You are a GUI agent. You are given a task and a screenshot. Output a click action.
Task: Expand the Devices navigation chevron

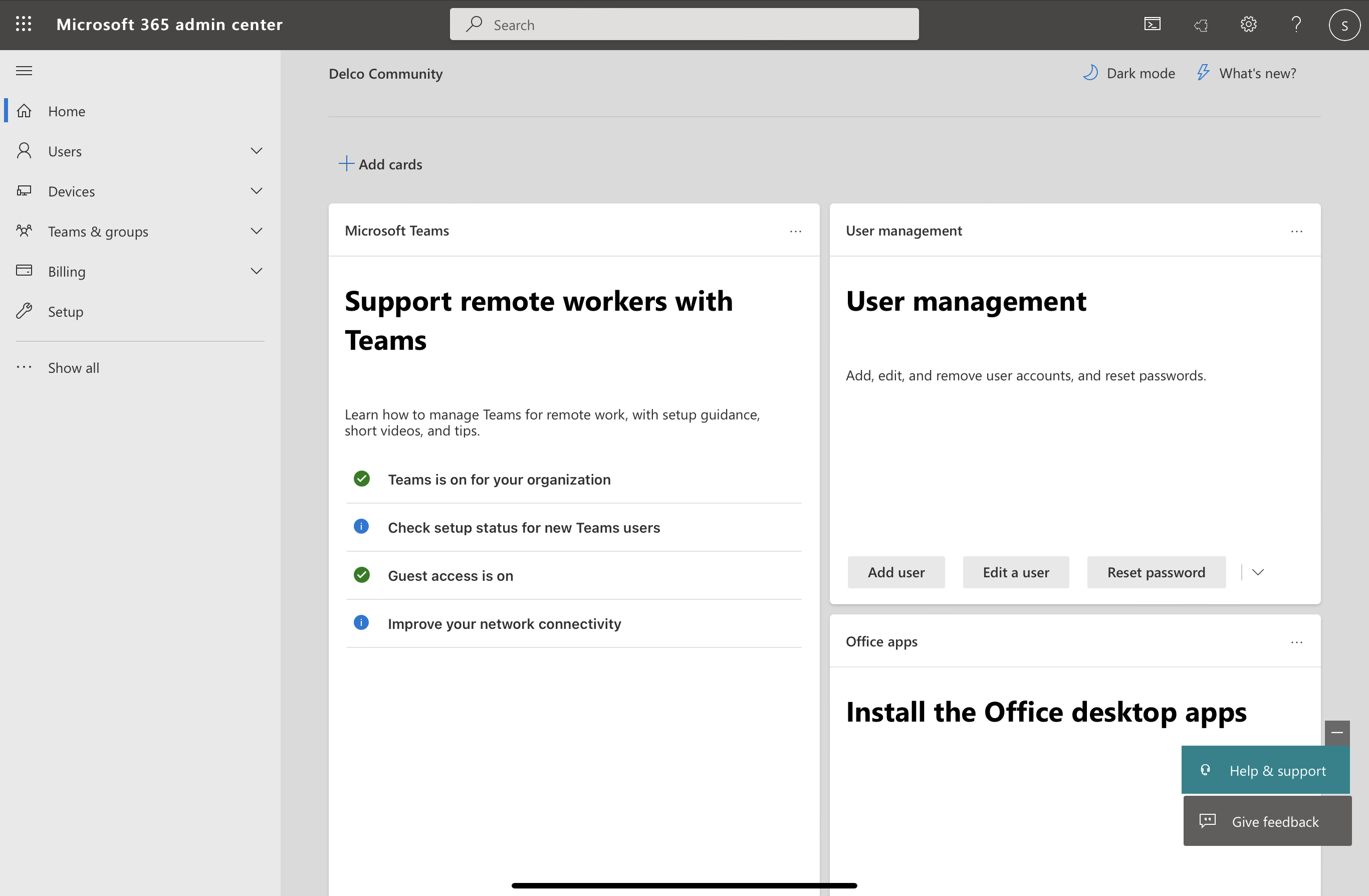257,190
